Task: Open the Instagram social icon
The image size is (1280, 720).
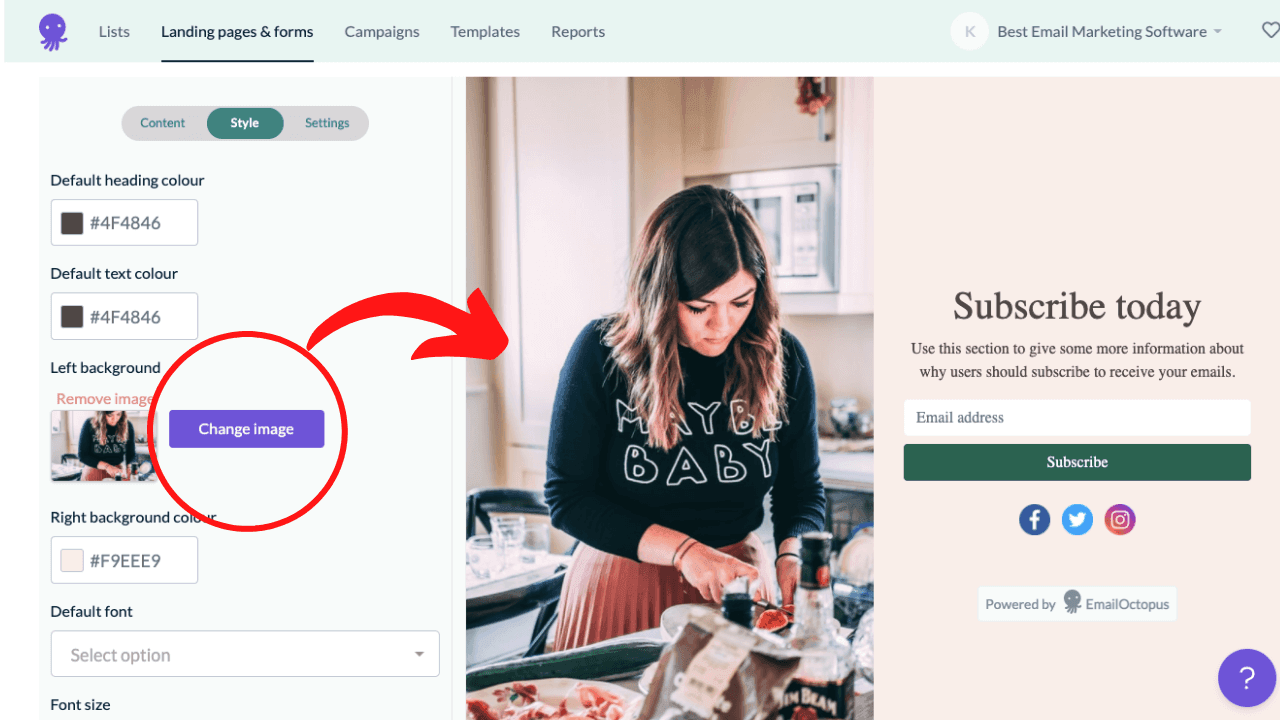Action: [1120, 520]
